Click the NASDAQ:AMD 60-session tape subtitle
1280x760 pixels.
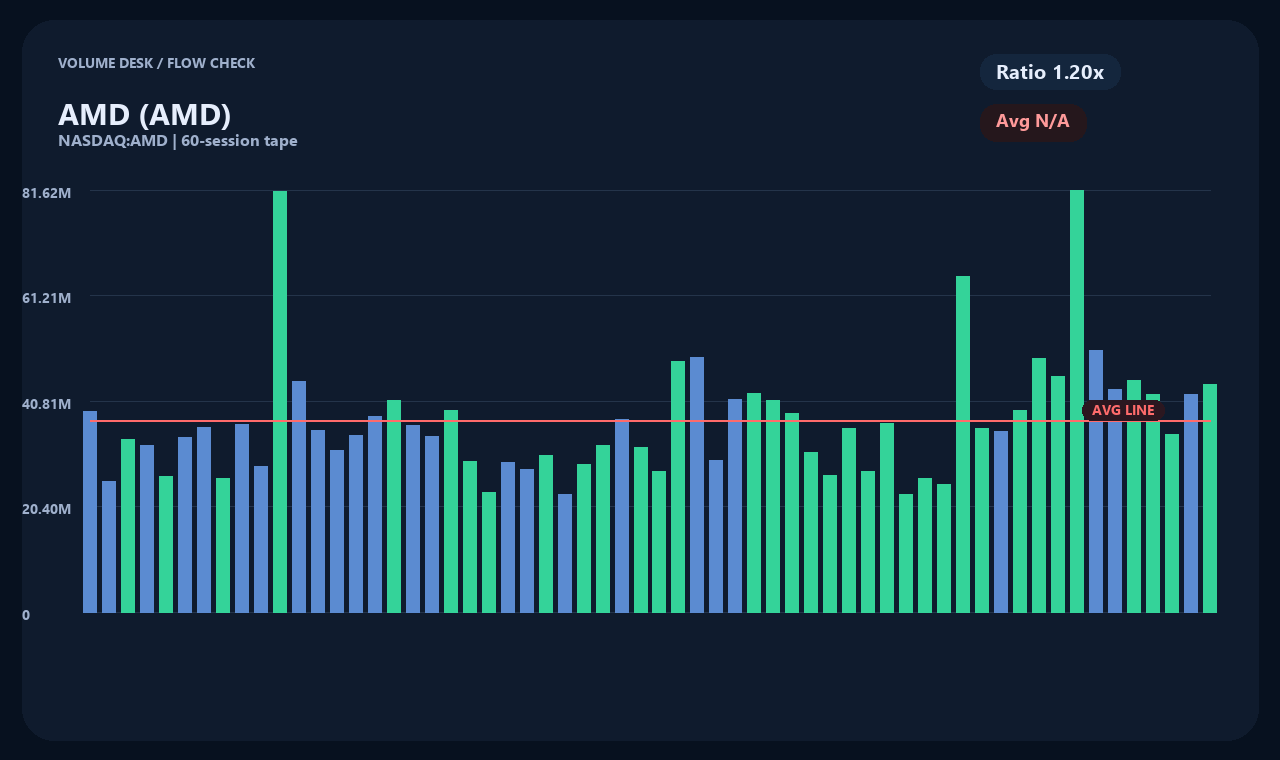[178, 141]
